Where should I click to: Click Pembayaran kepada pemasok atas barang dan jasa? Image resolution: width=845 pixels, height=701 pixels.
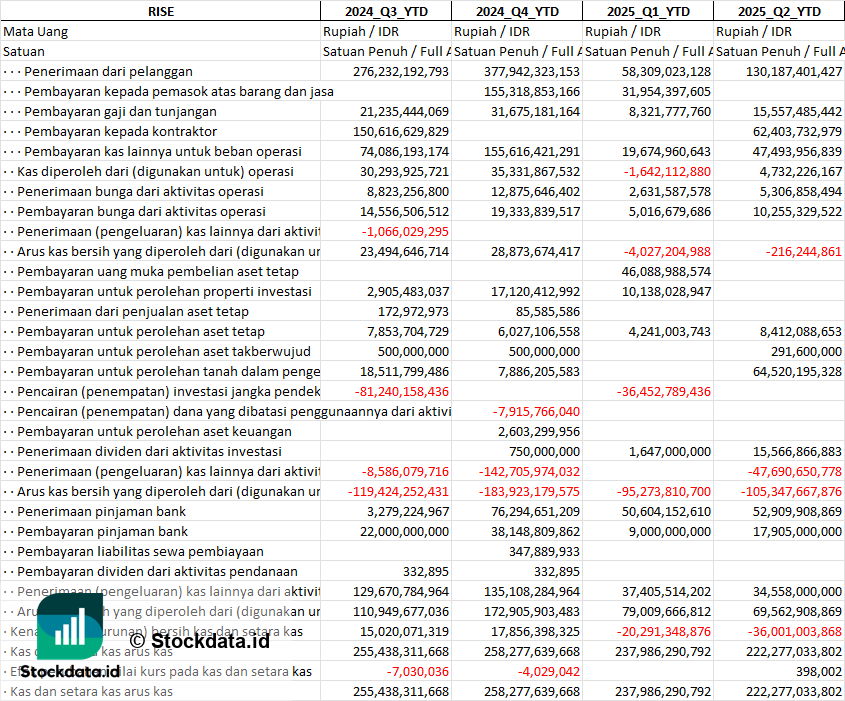(179, 91)
